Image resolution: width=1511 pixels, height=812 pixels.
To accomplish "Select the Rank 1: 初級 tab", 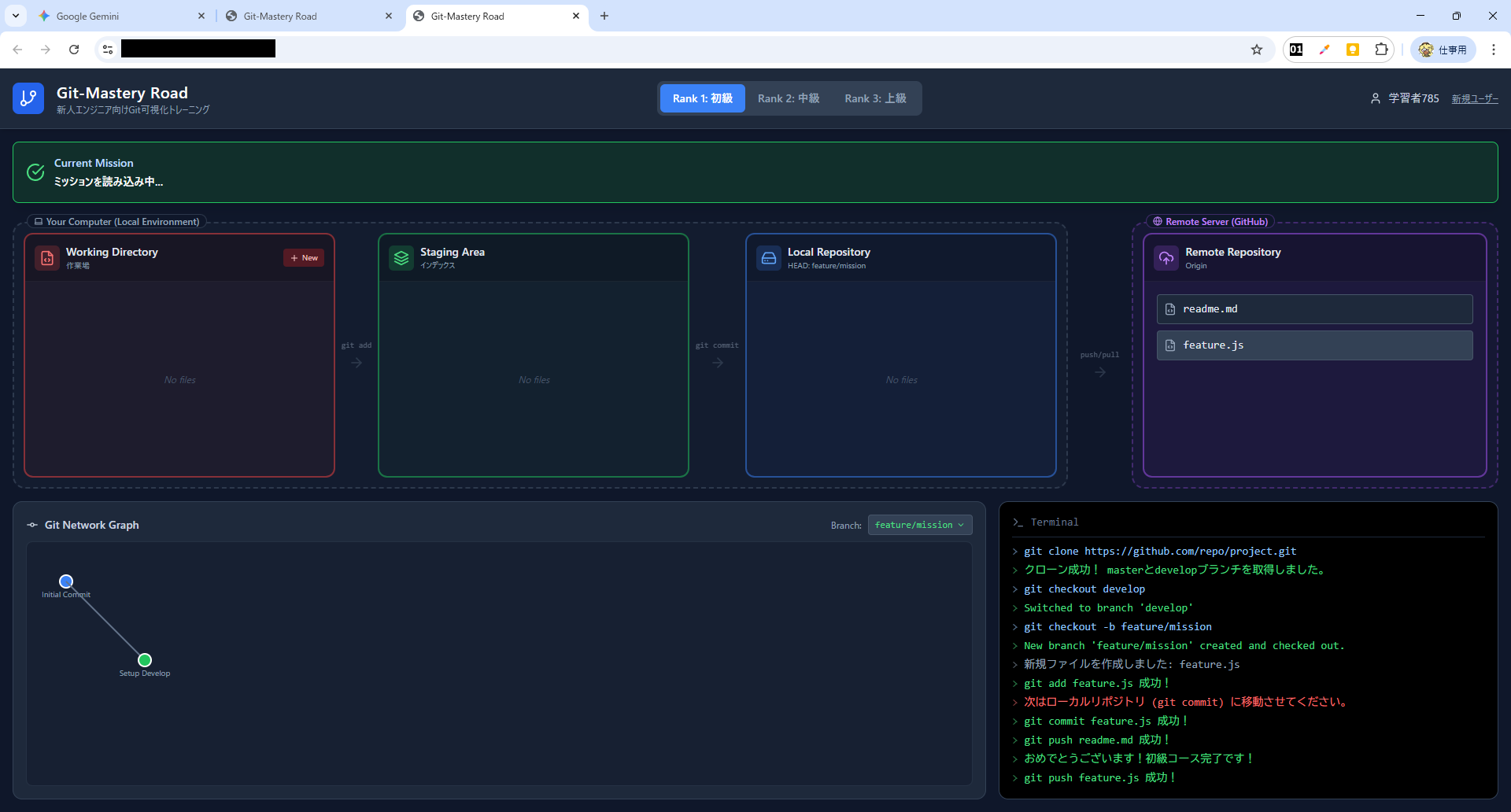I will pos(702,98).
